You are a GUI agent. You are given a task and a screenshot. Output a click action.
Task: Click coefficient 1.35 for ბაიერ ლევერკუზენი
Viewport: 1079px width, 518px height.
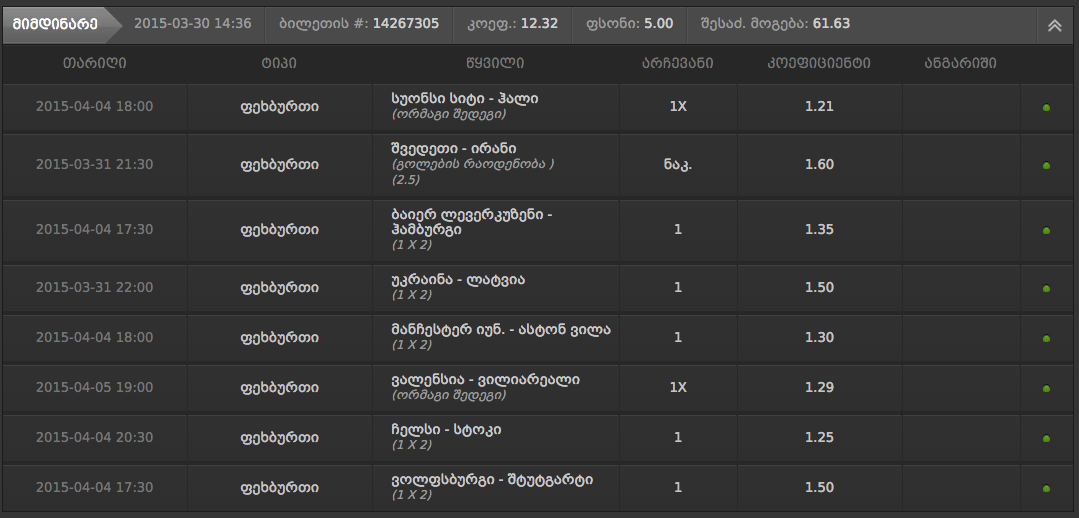click(x=819, y=230)
